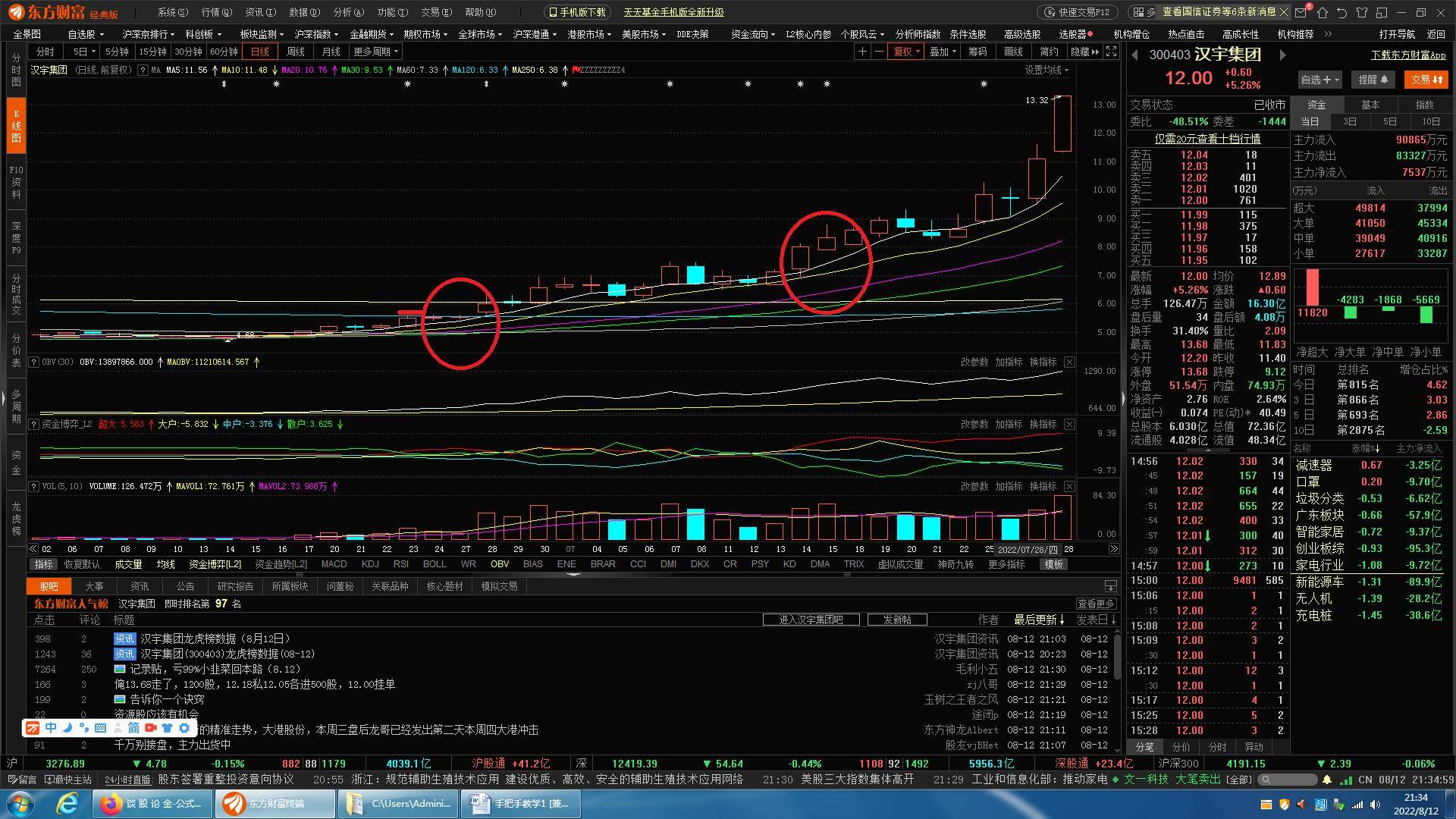Click 交易 orange trade button
The image size is (1456, 819).
1426,80
